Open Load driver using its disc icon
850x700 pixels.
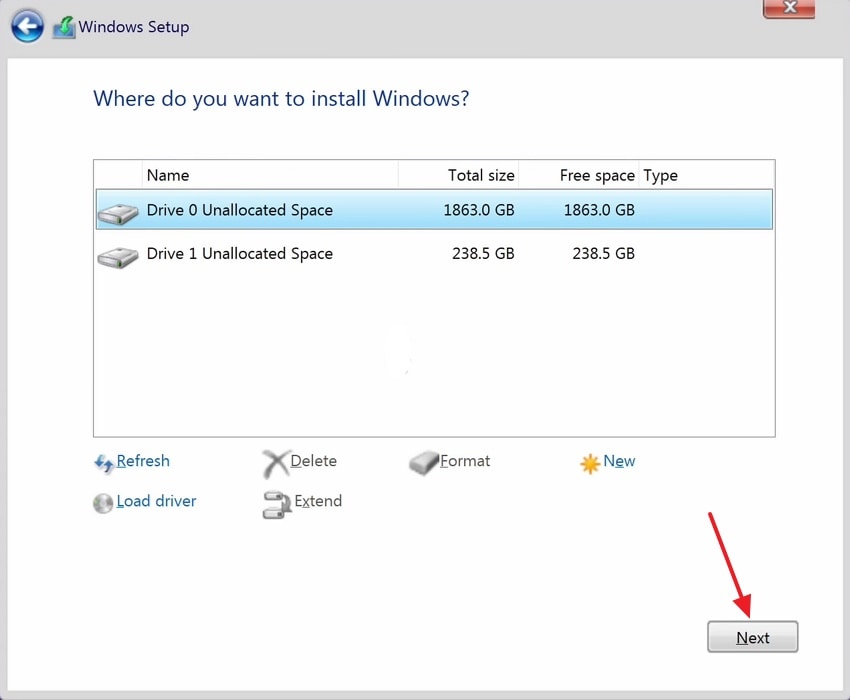103,503
